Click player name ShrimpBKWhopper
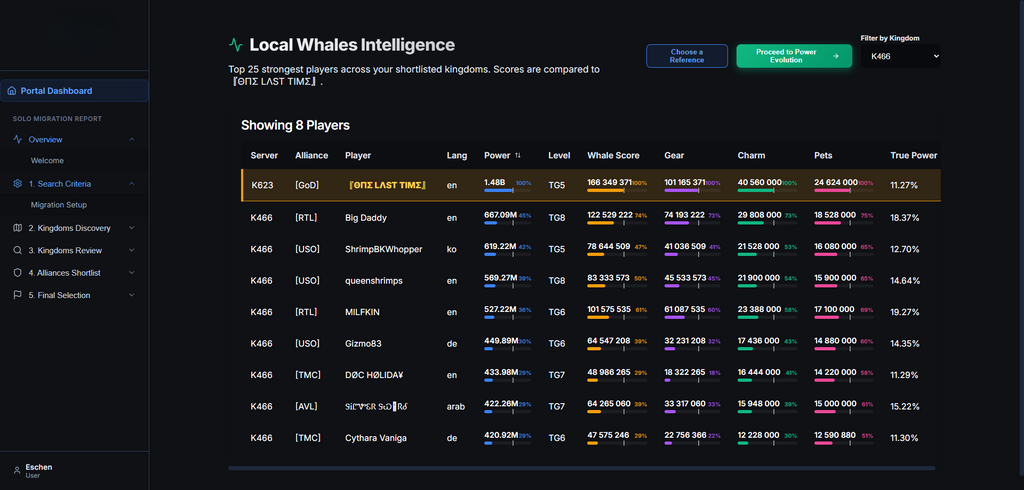1024x490 pixels. 383,249
